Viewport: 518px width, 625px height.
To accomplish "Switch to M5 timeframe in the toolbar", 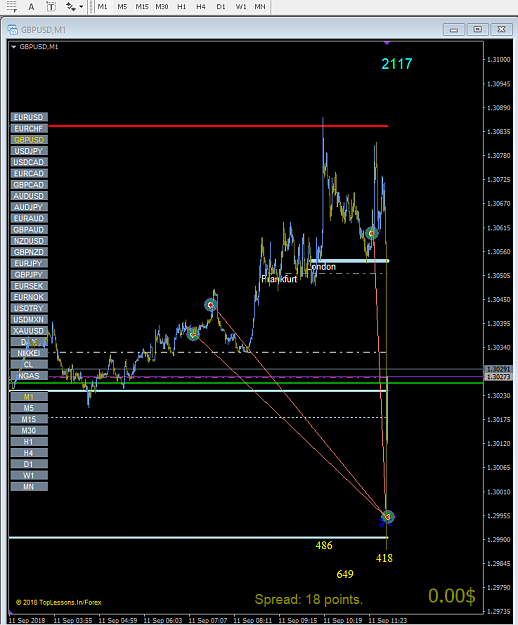I will [x=122, y=7].
